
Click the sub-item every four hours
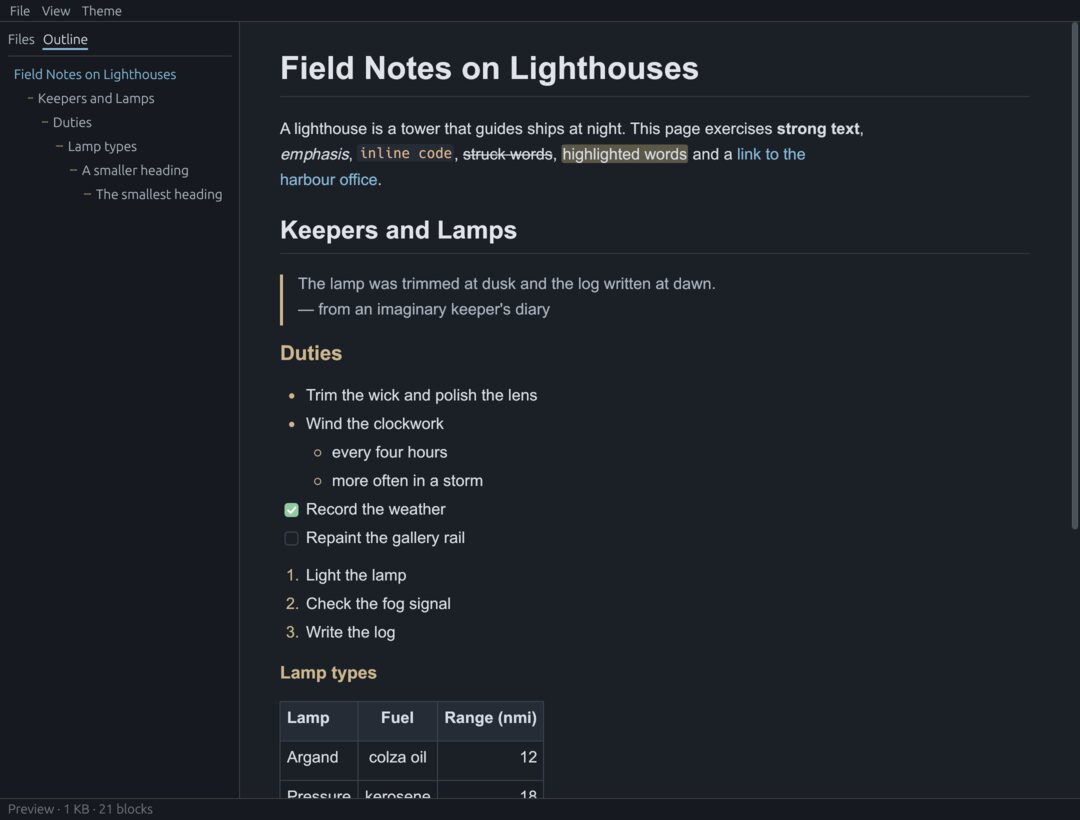[x=389, y=452]
